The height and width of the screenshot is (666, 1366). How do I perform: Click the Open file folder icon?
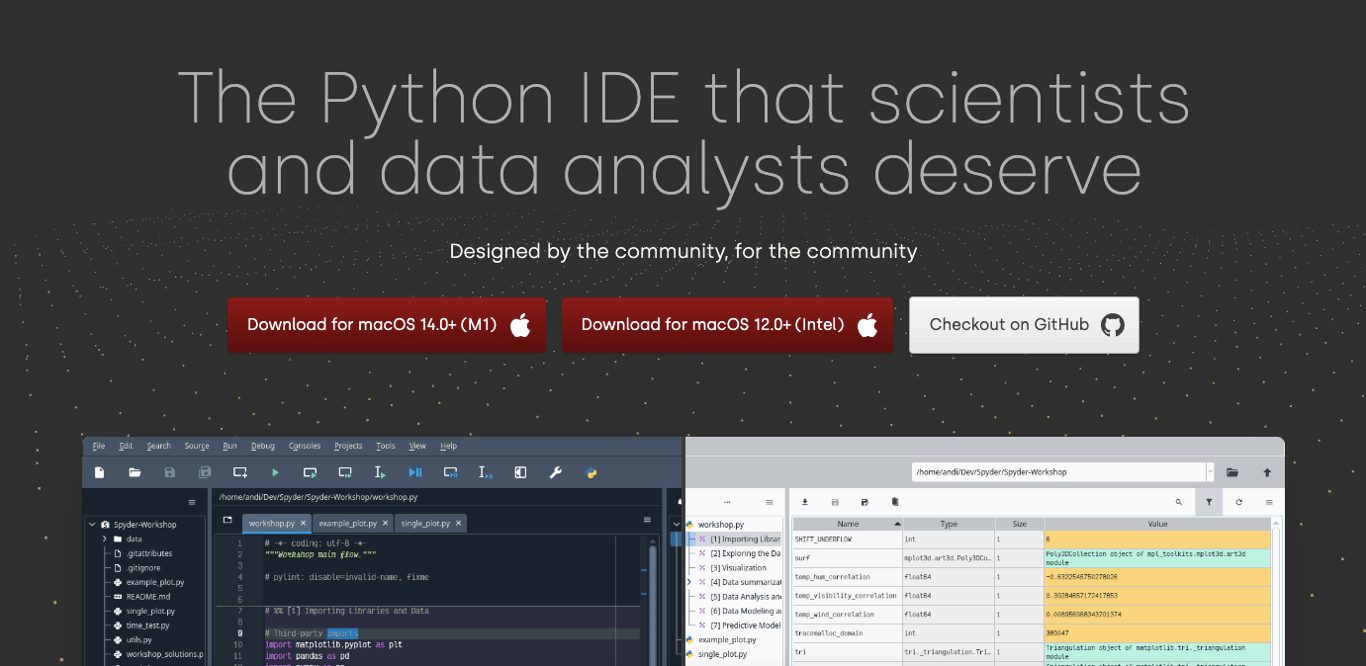[x=134, y=472]
